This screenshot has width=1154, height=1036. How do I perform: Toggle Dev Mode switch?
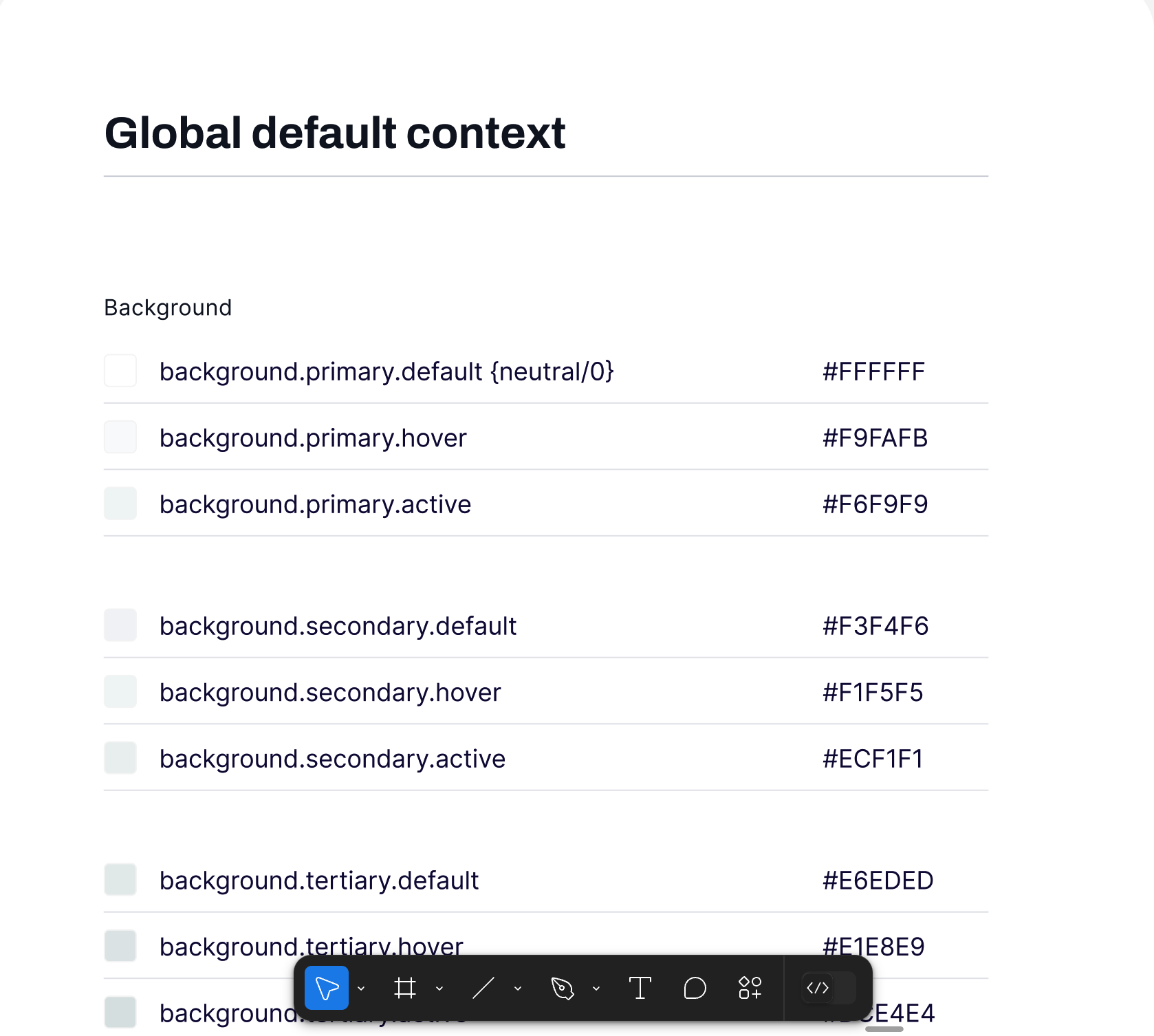click(x=829, y=988)
